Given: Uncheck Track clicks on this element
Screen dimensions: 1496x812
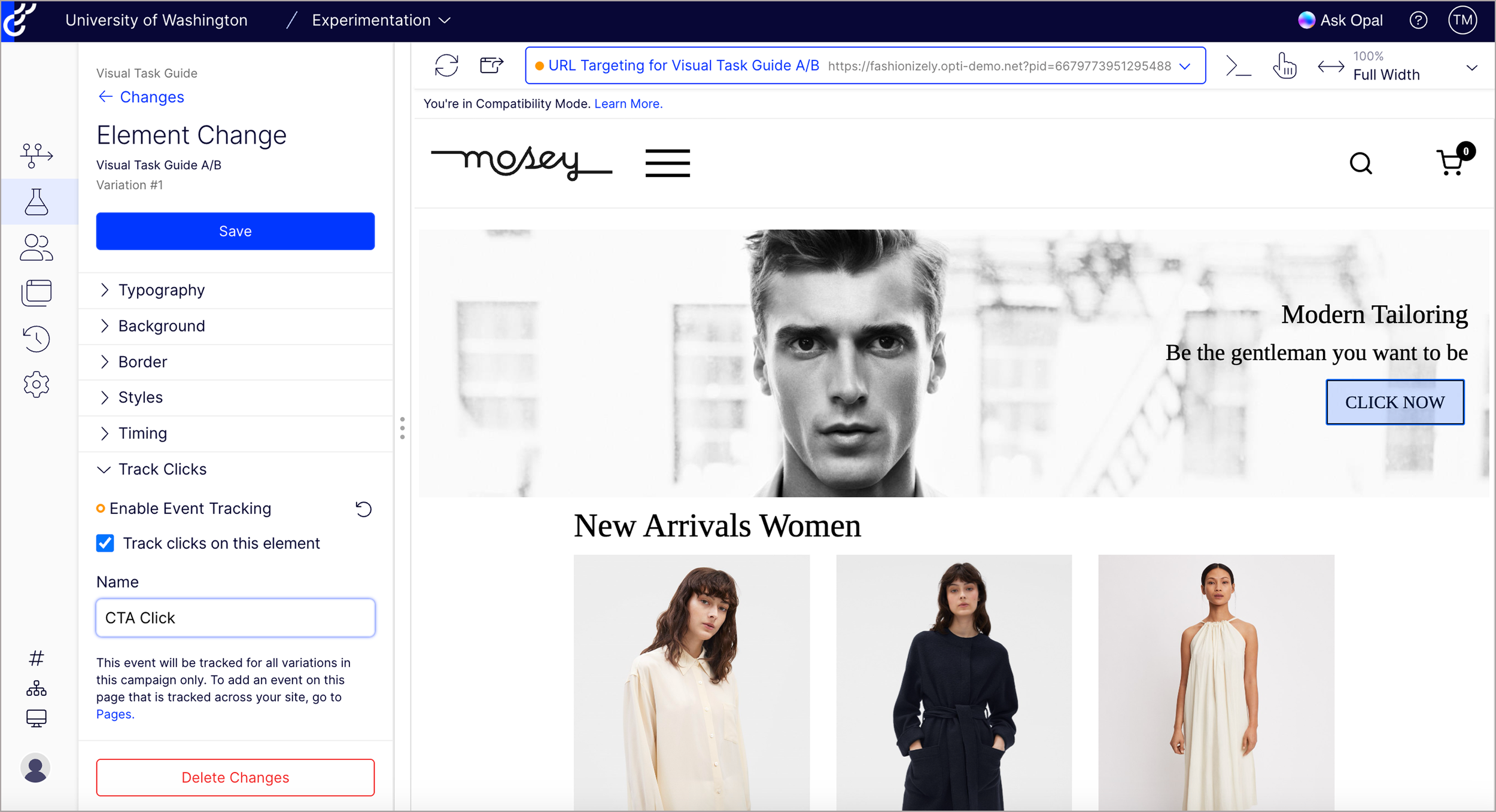Looking at the screenshot, I should (105, 543).
